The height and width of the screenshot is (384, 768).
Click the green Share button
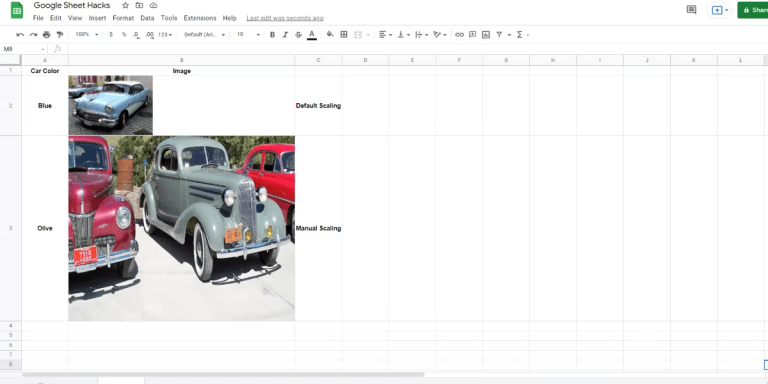pyautogui.click(x=753, y=10)
